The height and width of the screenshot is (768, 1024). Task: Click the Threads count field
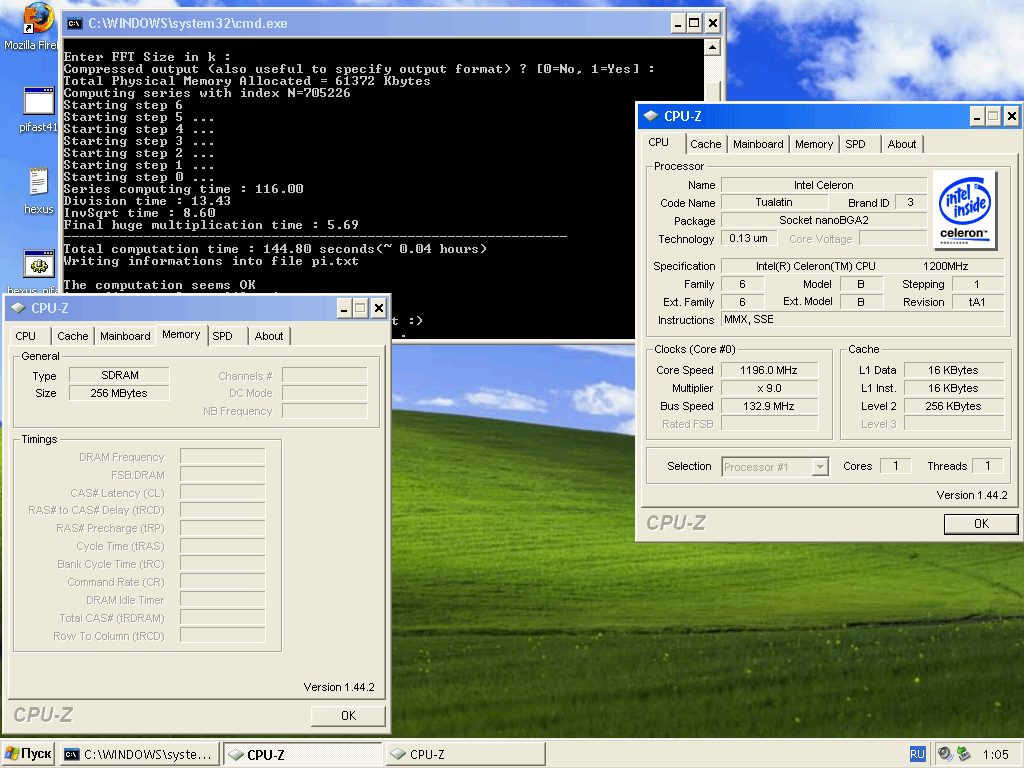click(x=987, y=466)
